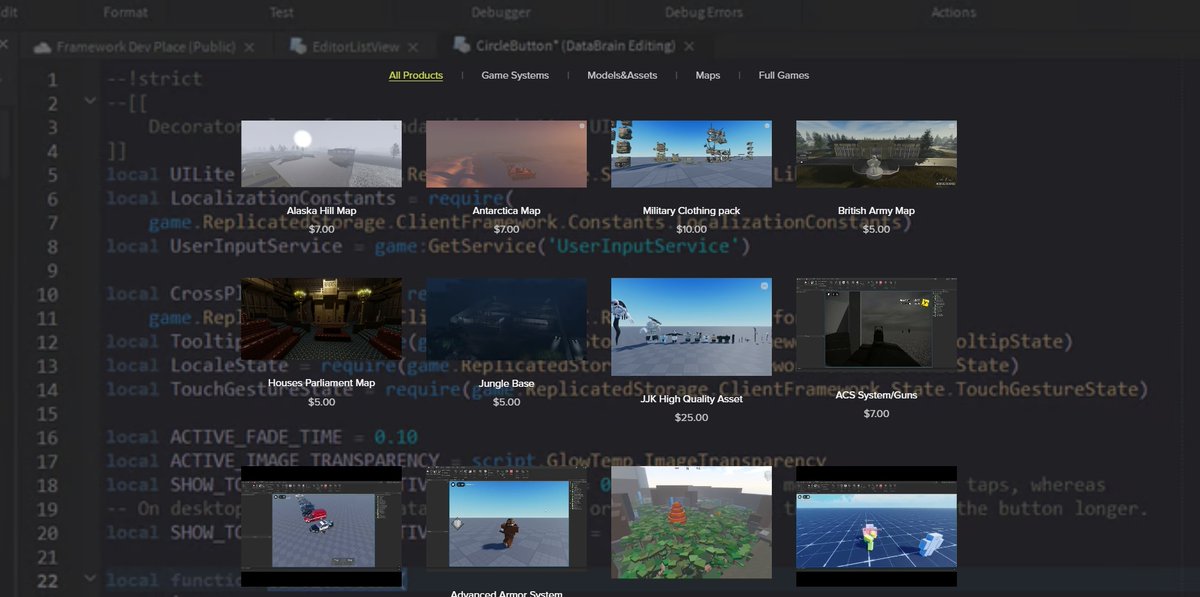
Task: Click the Alaska Hill Map title link
Action: point(321,211)
